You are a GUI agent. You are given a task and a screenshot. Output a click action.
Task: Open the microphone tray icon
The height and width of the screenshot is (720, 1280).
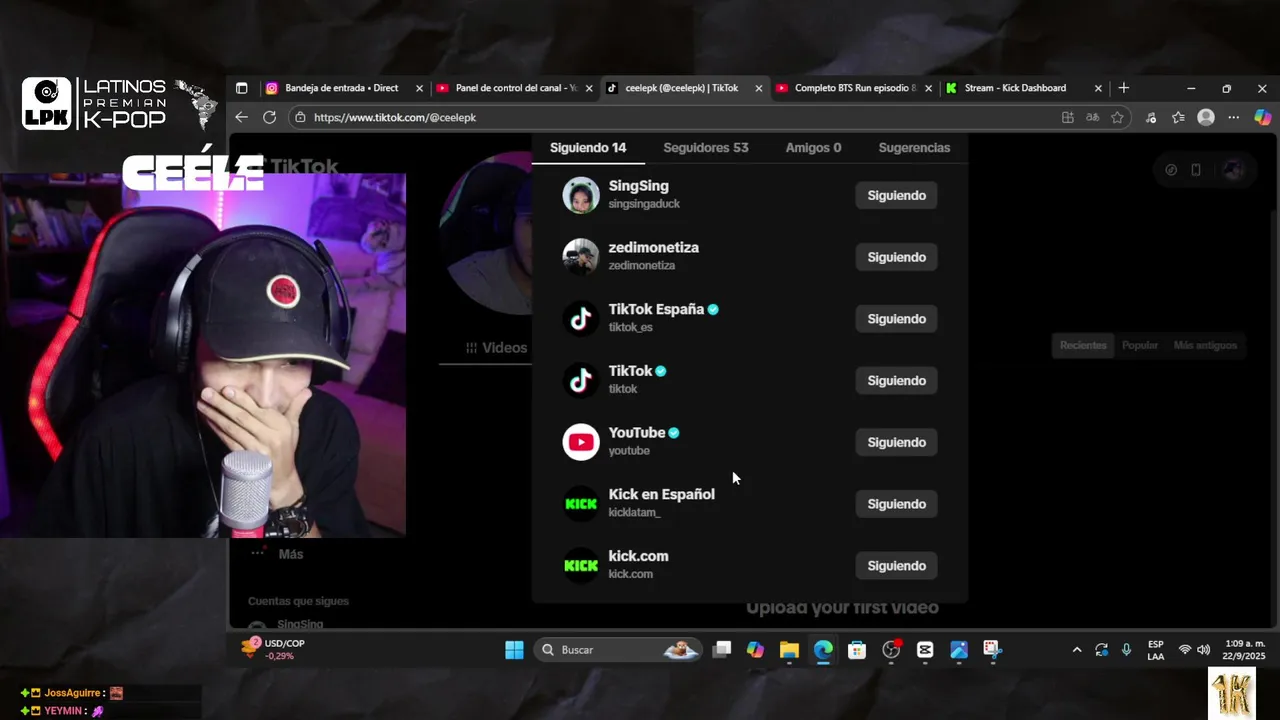[x=1127, y=650]
